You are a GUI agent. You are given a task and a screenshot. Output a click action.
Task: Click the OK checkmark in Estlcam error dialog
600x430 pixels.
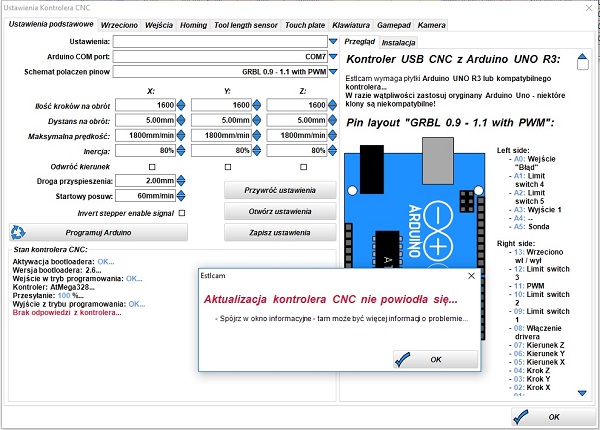tap(402, 359)
